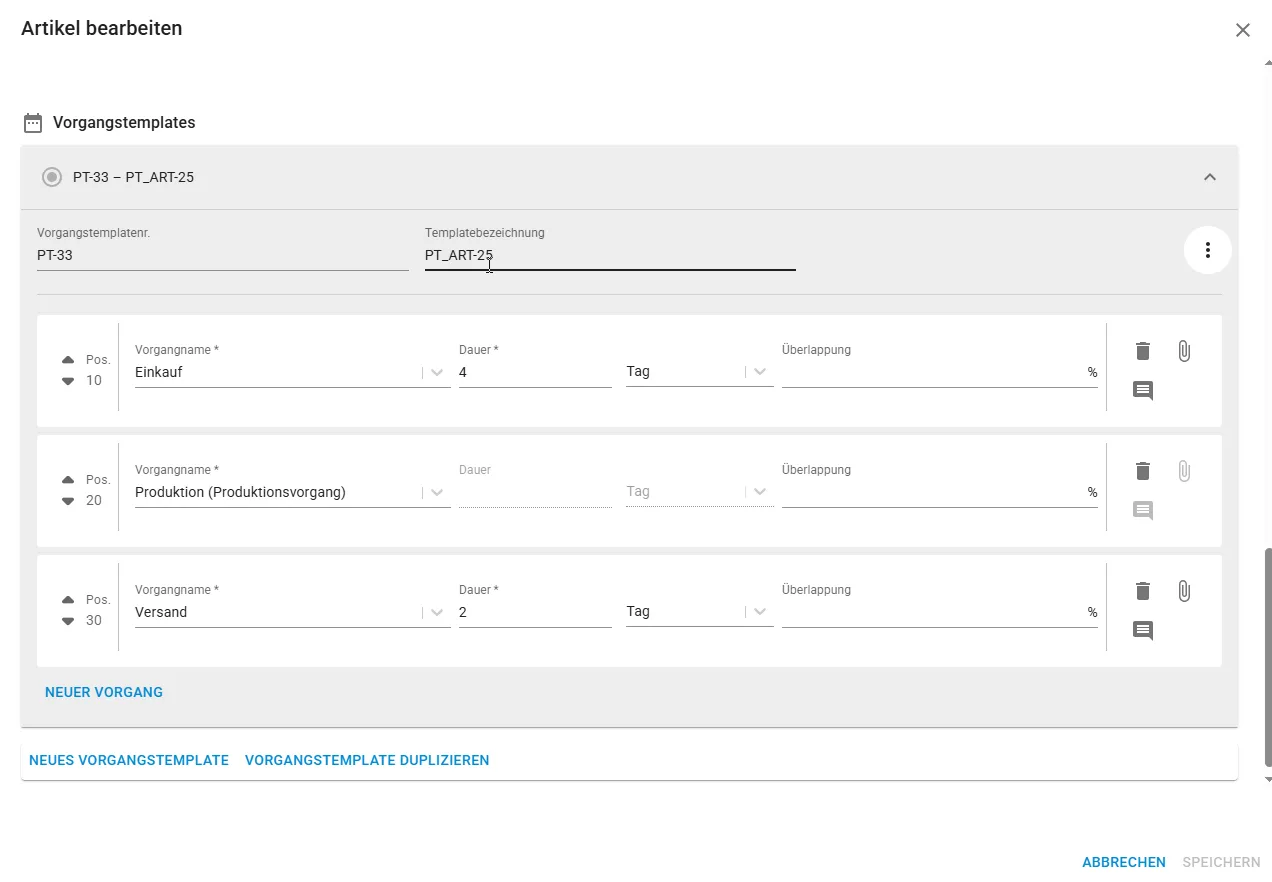Open the Produktion Vorgangname dropdown

click(437, 492)
